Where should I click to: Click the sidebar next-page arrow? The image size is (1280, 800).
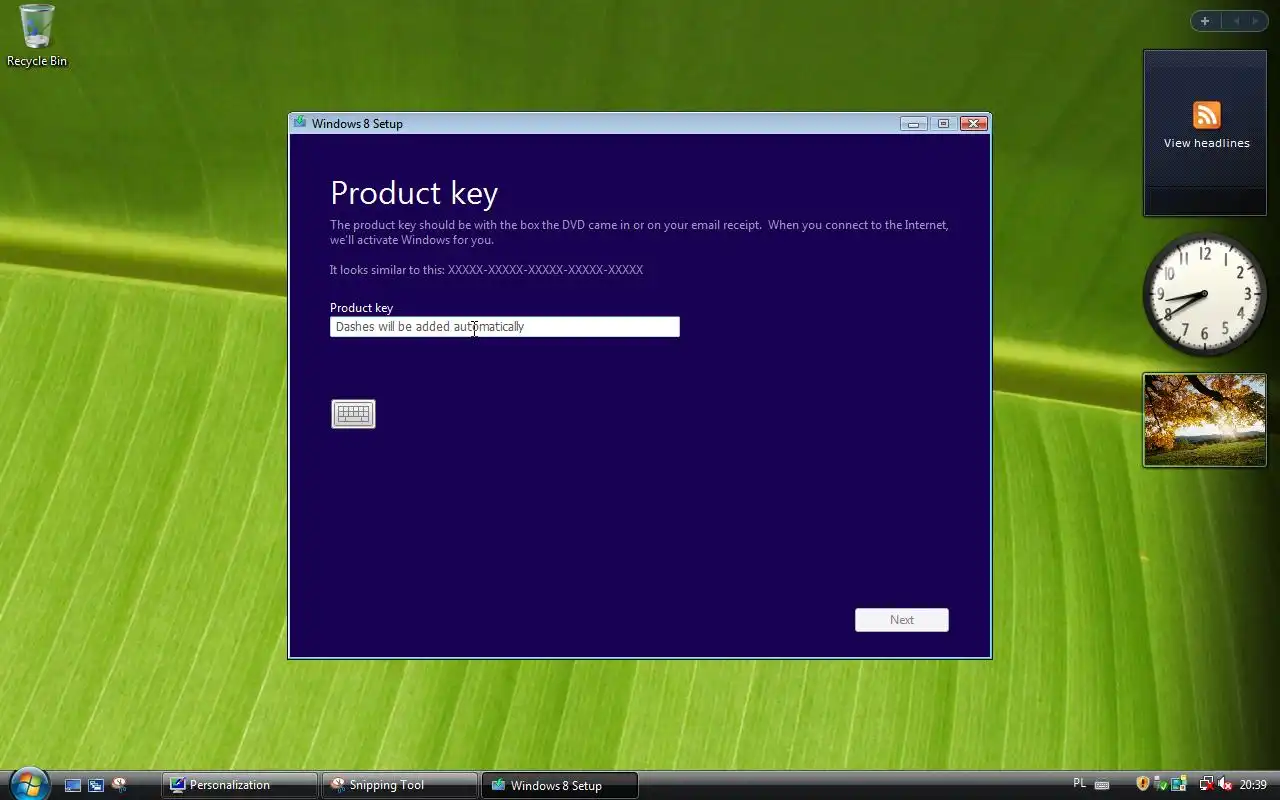[1256, 21]
